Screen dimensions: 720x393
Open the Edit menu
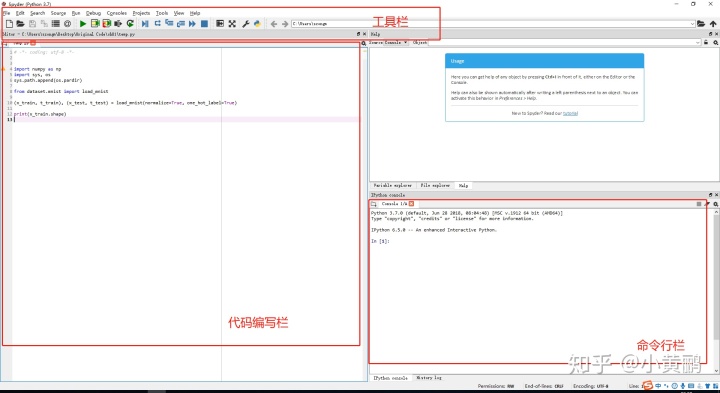click(x=20, y=13)
